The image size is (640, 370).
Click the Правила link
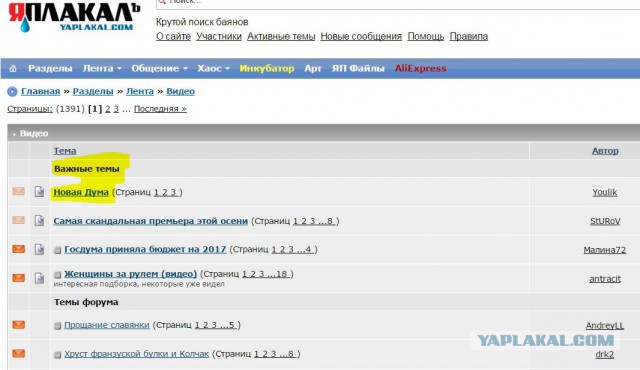click(x=469, y=36)
